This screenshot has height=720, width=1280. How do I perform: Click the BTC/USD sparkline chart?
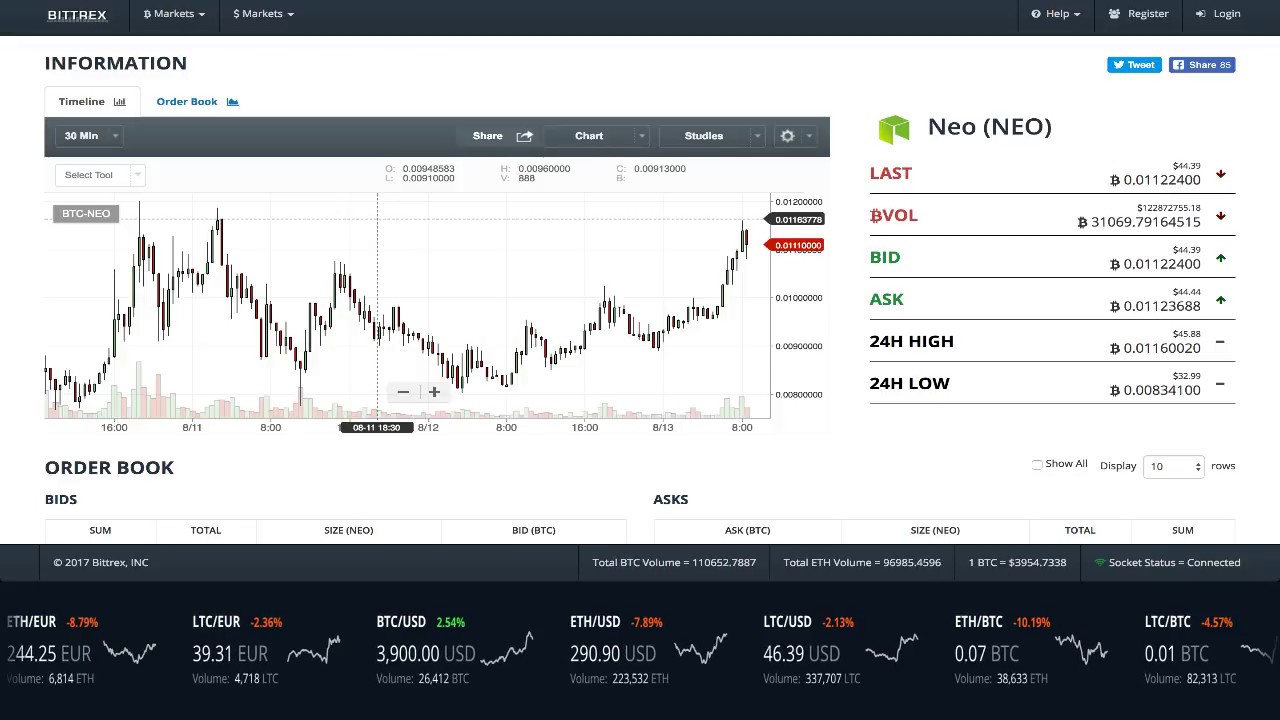[x=506, y=650]
